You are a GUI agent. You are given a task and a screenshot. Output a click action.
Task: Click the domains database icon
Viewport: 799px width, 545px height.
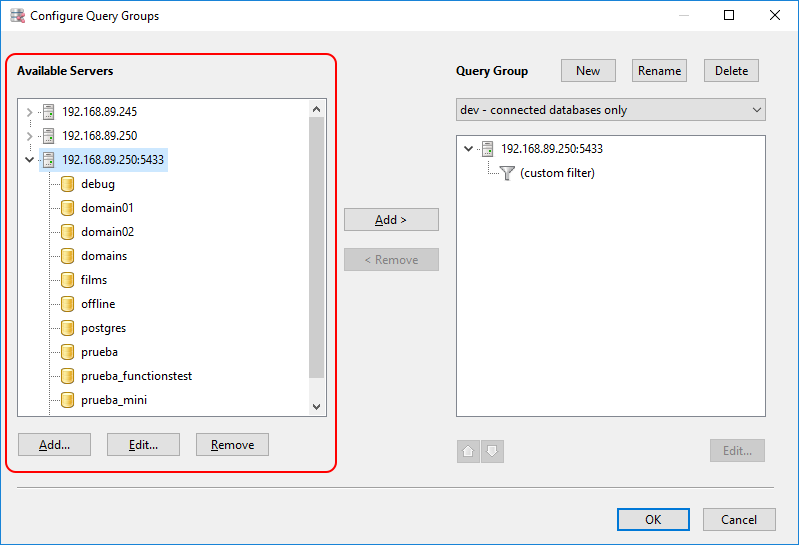pyautogui.click(x=67, y=256)
